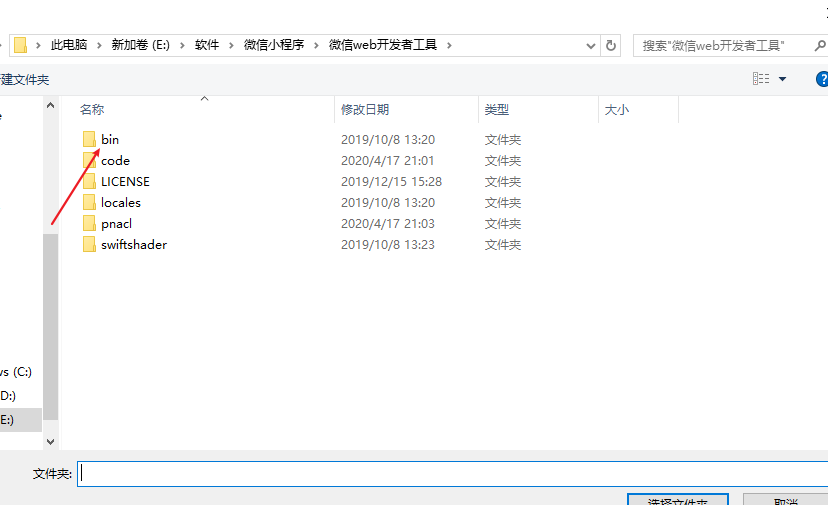Click 新建文件夹 toolbar button
Viewport: 828px width, 505px height.
click(x=24, y=80)
